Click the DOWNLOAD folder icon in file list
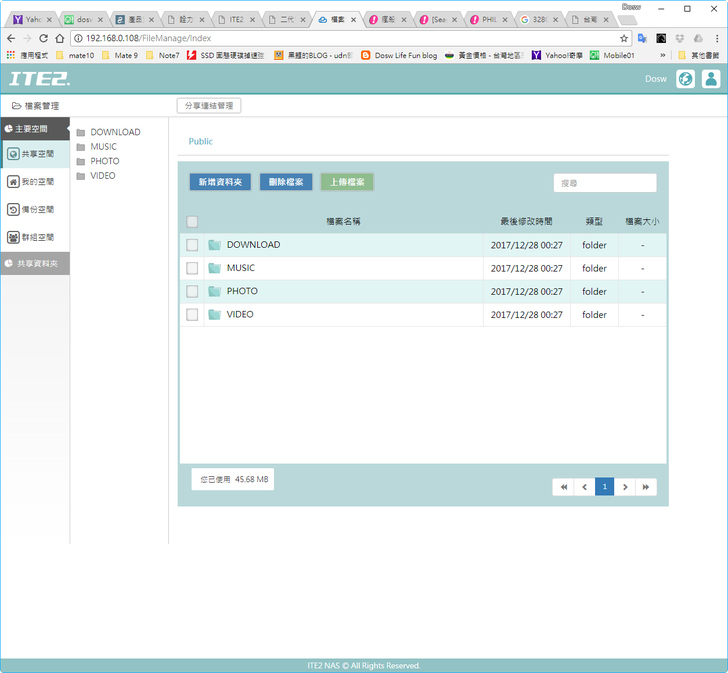 click(x=215, y=245)
